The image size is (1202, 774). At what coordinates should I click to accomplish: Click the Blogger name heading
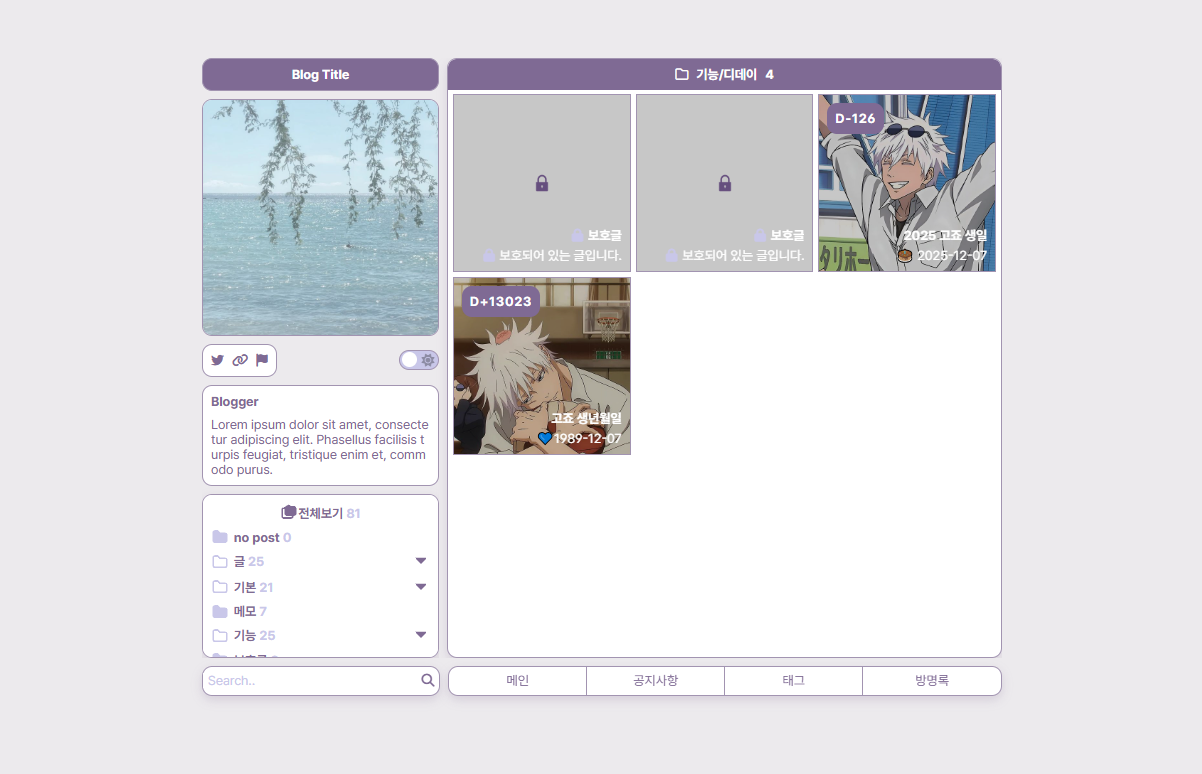pyautogui.click(x=235, y=402)
